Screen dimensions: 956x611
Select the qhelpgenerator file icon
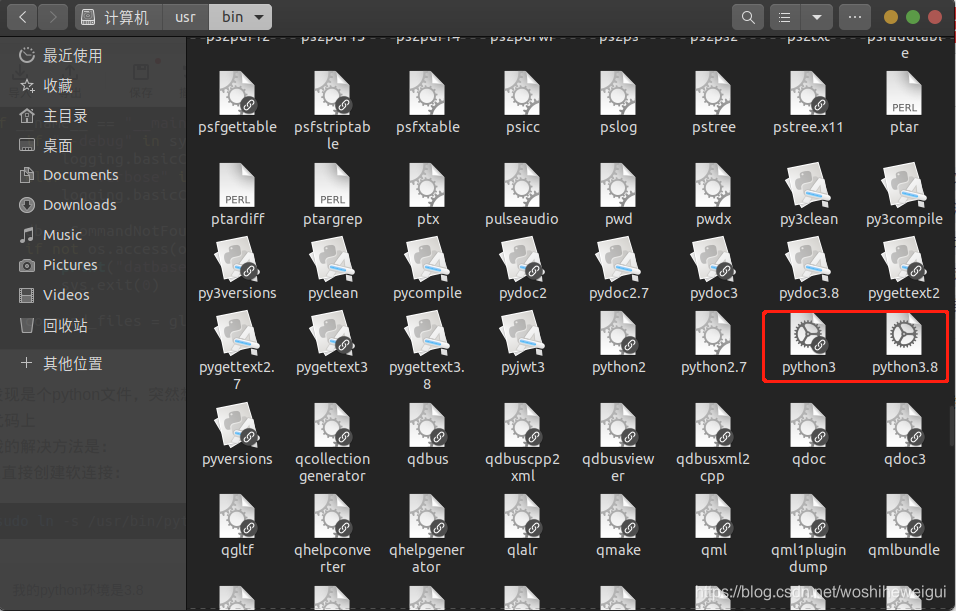coord(427,516)
